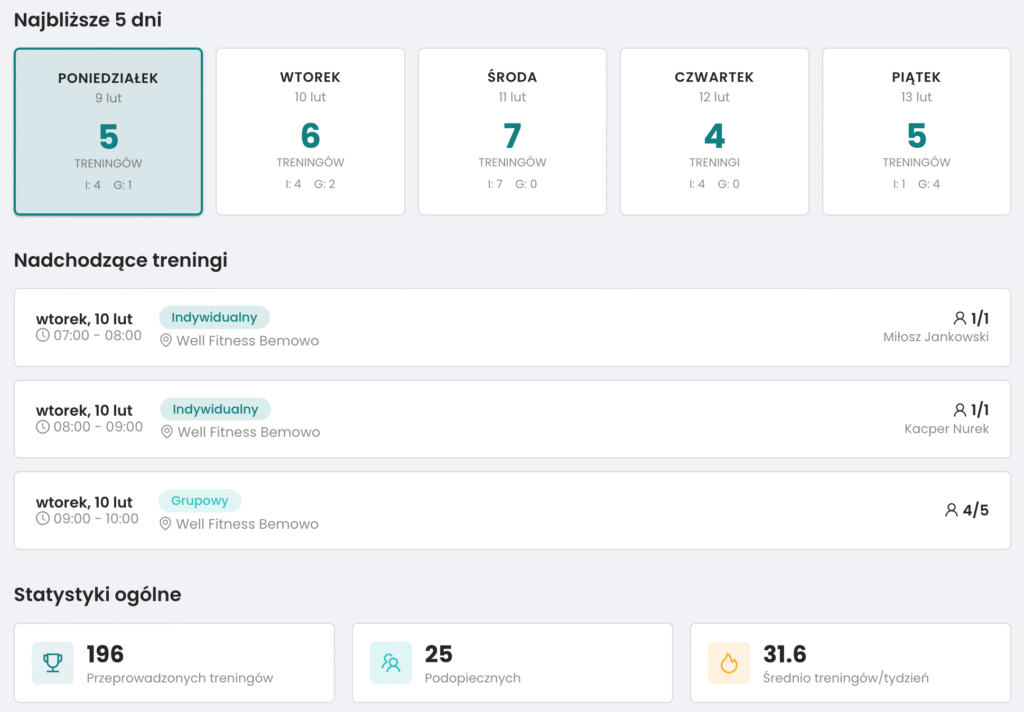Click the Grupowy tag on 09:00 training
The height and width of the screenshot is (712, 1024).
tap(200, 501)
